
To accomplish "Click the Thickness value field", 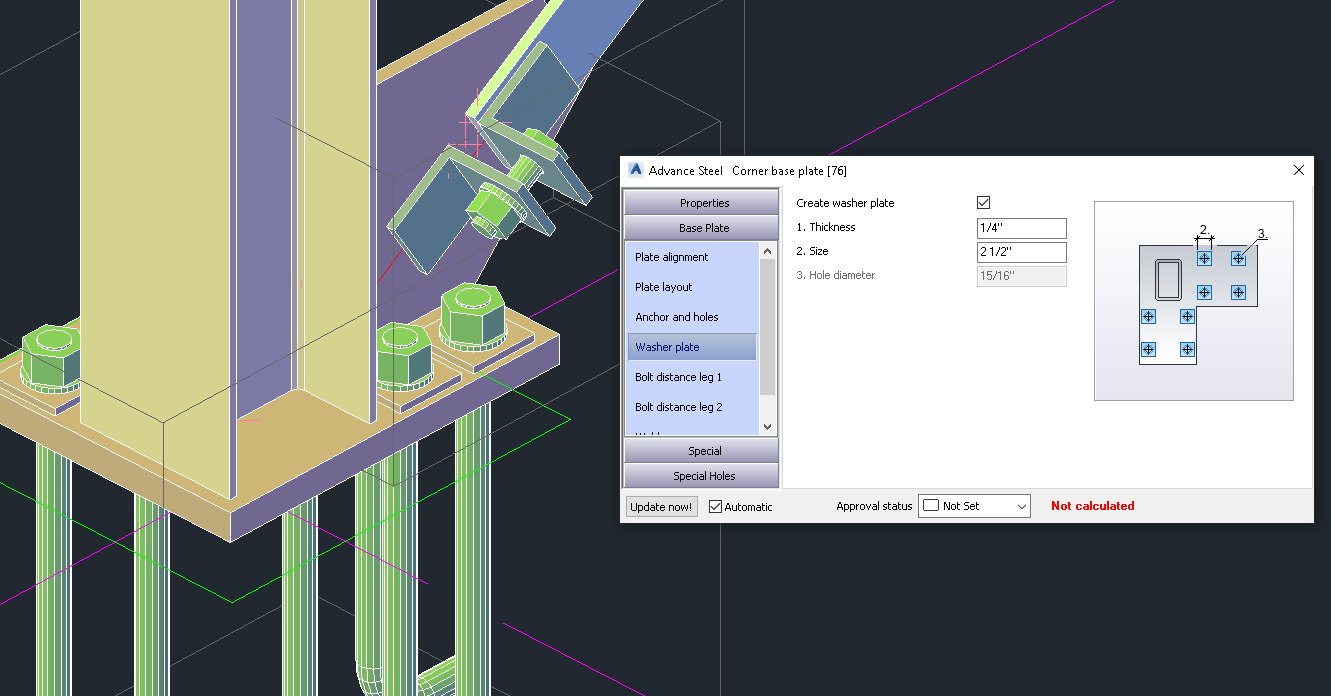I will (1021, 228).
